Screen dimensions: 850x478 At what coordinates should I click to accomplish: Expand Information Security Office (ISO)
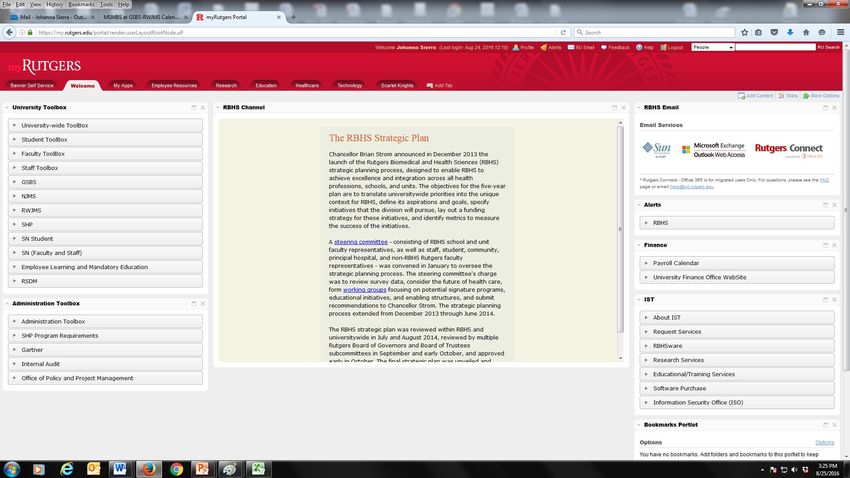[x=737, y=403]
